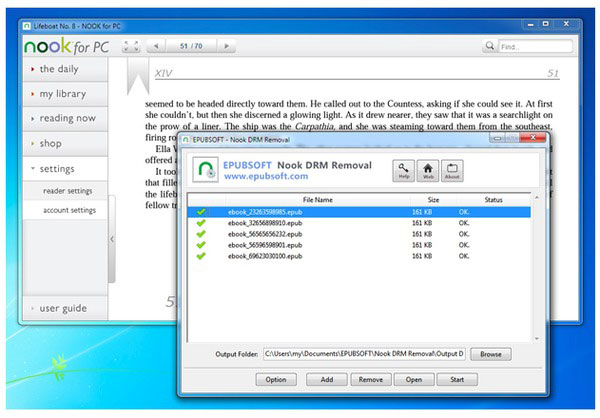Click the Add button
This screenshot has height=418, width=600.
click(326, 379)
